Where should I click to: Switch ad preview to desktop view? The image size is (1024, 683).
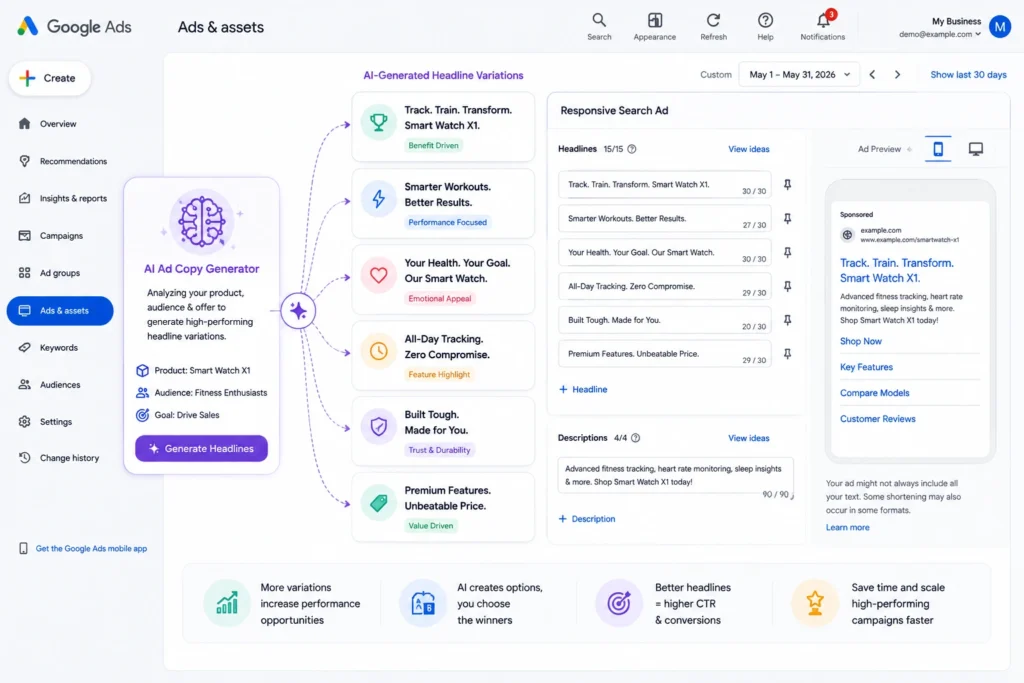976,149
